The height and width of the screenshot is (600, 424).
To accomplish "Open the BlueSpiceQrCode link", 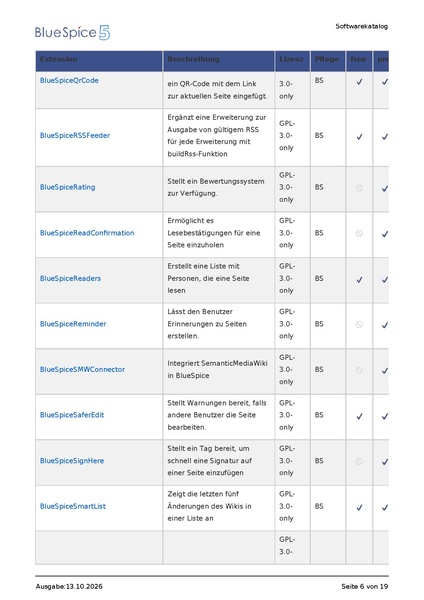I will [69, 80].
